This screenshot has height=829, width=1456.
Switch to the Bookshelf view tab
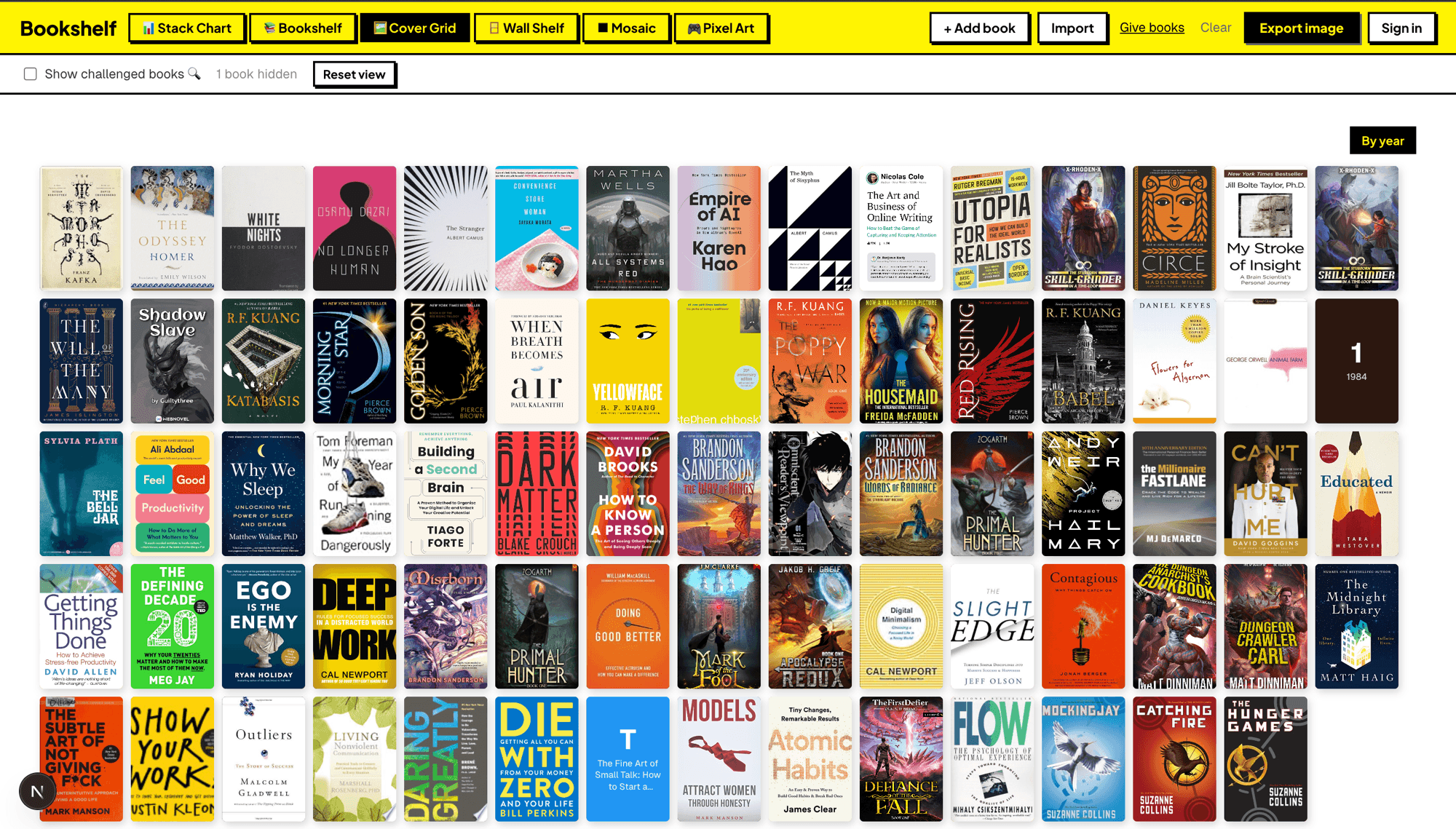[303, 28]
